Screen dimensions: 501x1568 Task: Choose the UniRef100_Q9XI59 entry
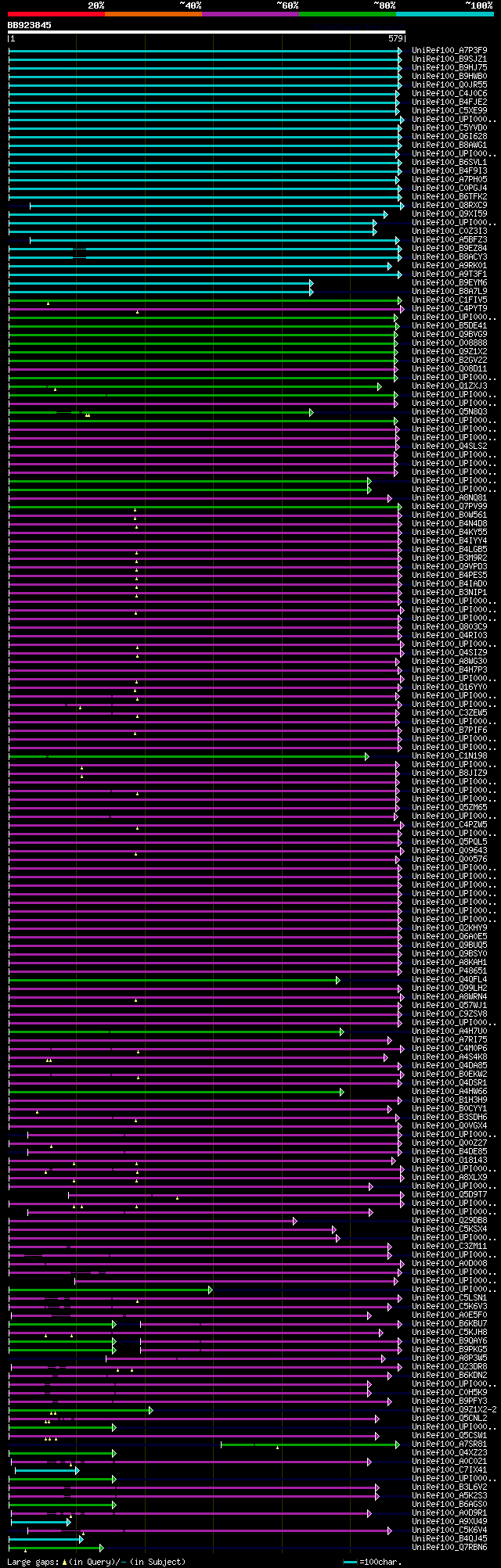[449, 213]
